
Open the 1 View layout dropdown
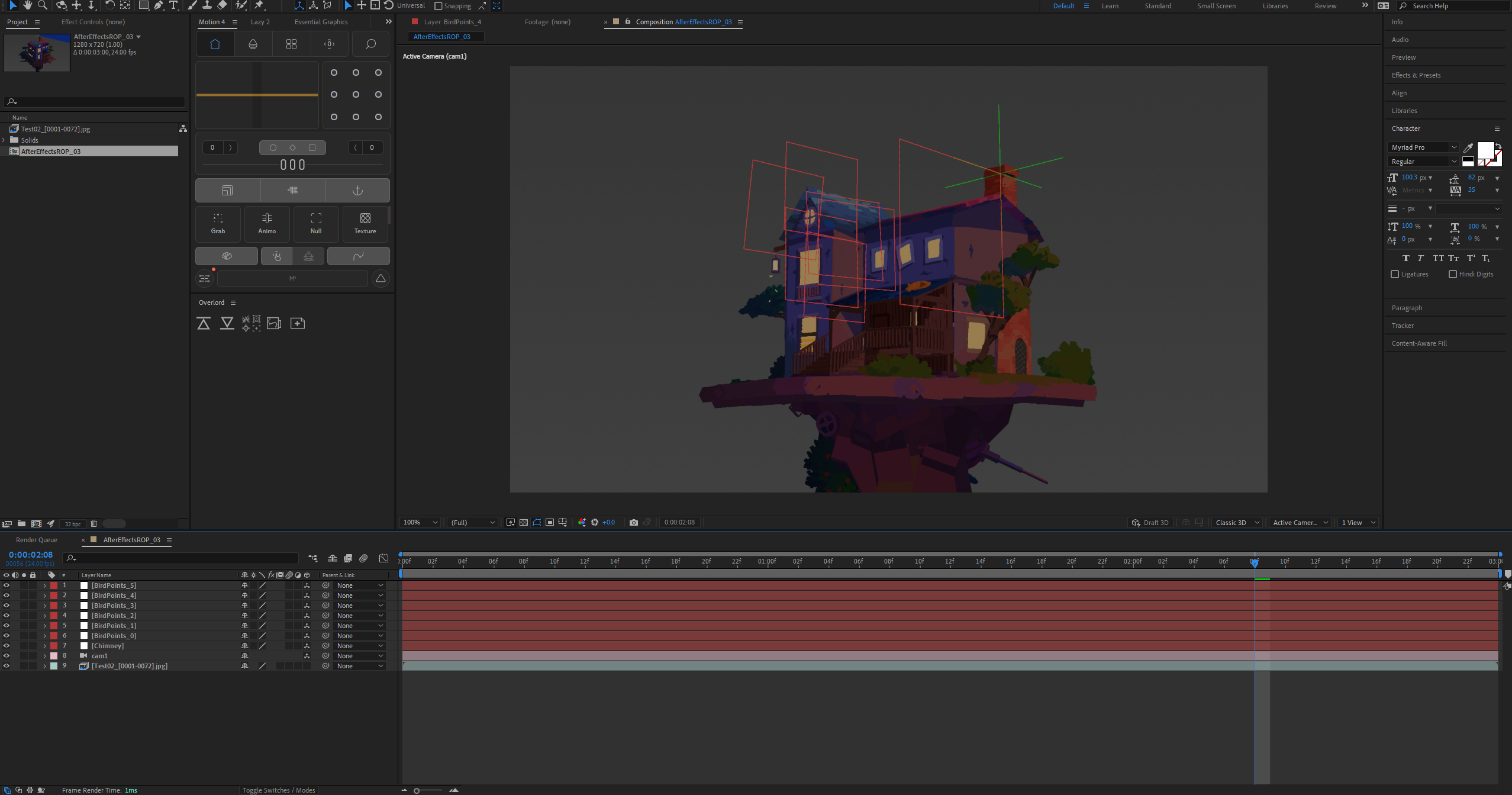1358,523
